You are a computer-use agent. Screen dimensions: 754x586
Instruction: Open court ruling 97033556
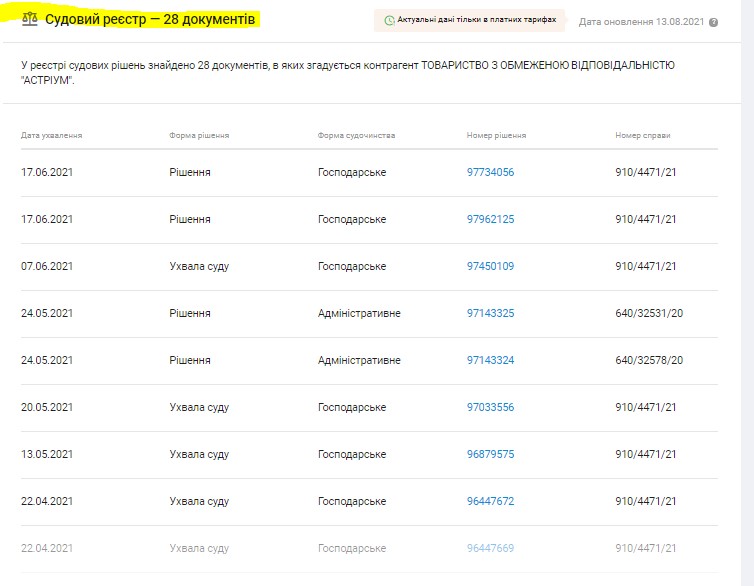[490, 407]
